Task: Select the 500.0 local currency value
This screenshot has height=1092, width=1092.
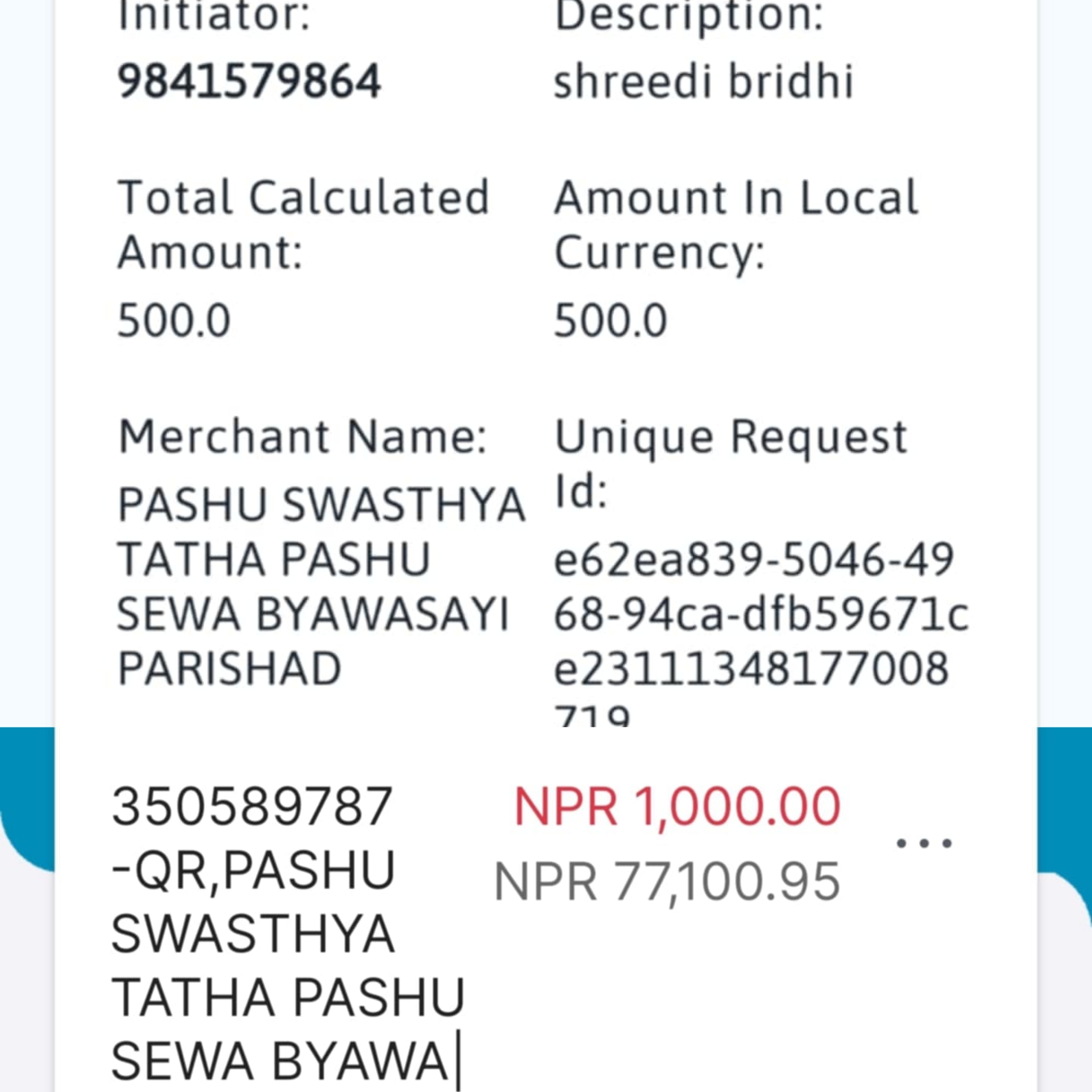Action: click(x=611, y=321)
